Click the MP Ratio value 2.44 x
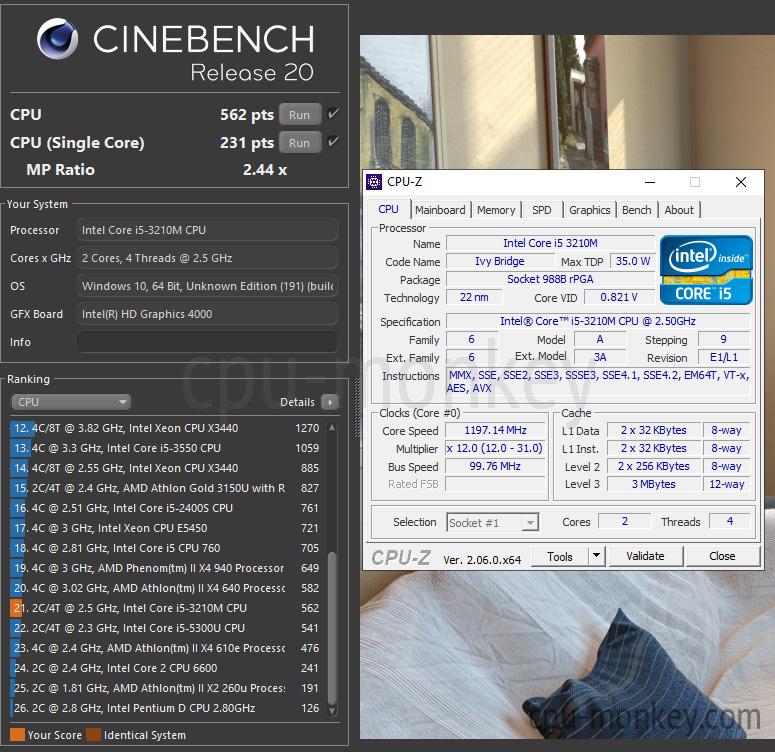775x752 pixels. point(265,170)
